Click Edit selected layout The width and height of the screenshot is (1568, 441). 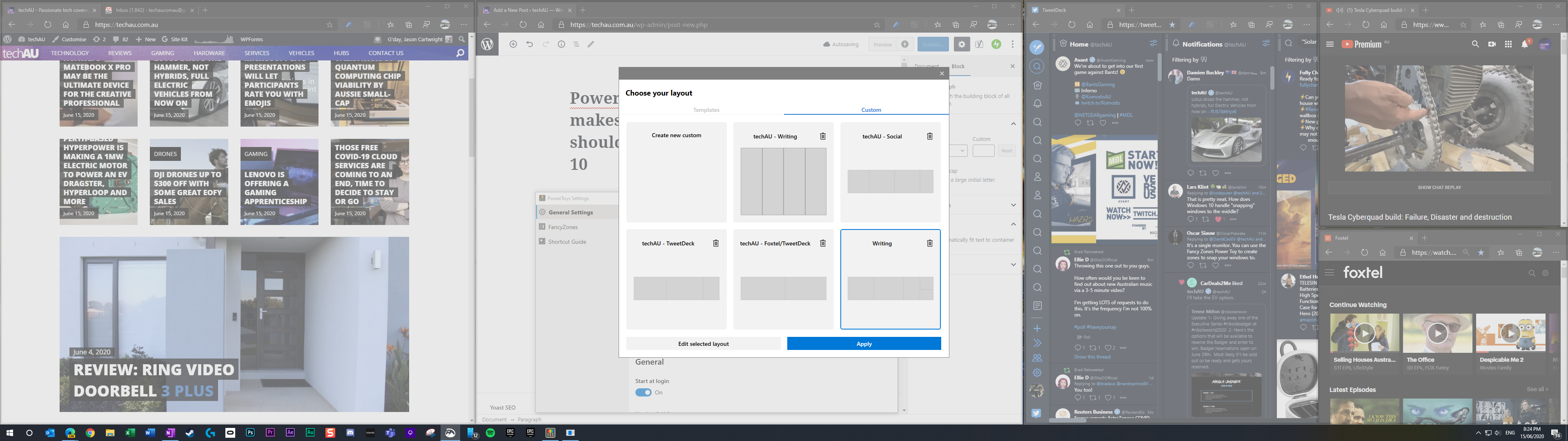pos(703,343)
